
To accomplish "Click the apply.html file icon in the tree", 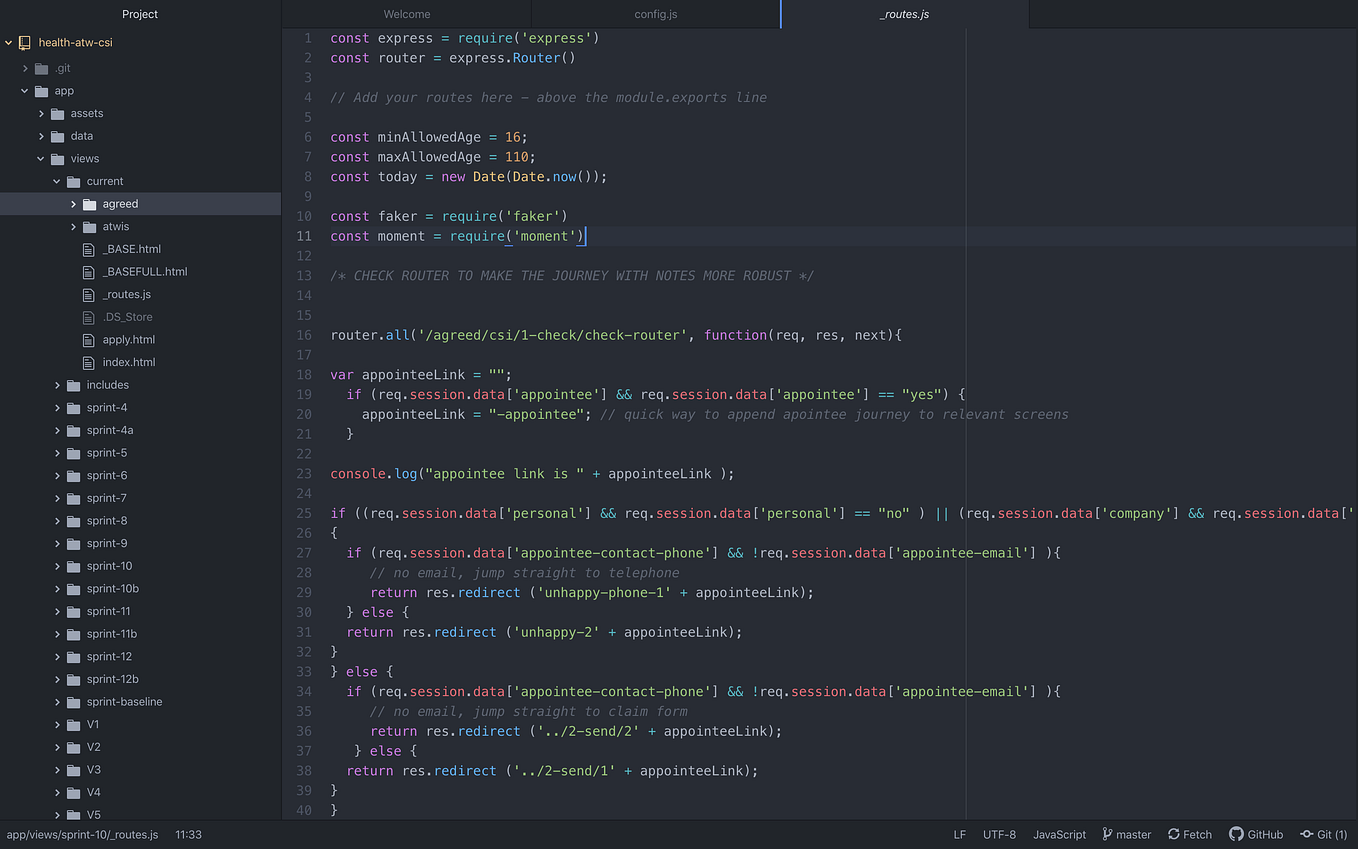I will pos(88,339).
